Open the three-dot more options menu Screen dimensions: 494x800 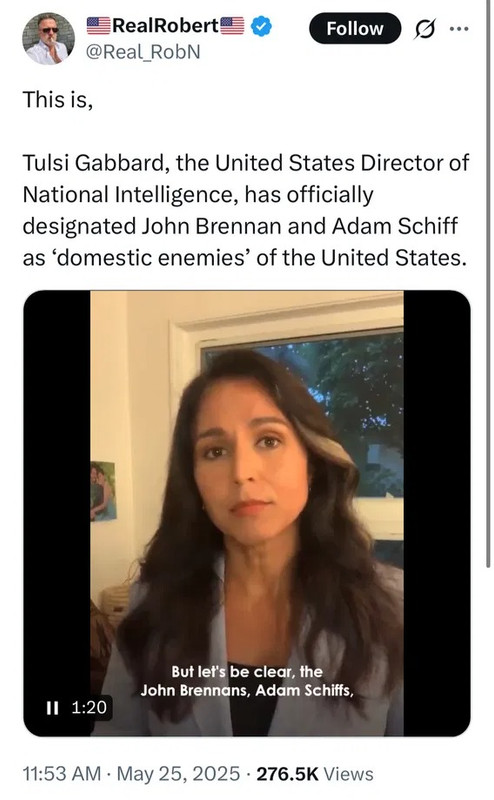click(x=459, y=29)
